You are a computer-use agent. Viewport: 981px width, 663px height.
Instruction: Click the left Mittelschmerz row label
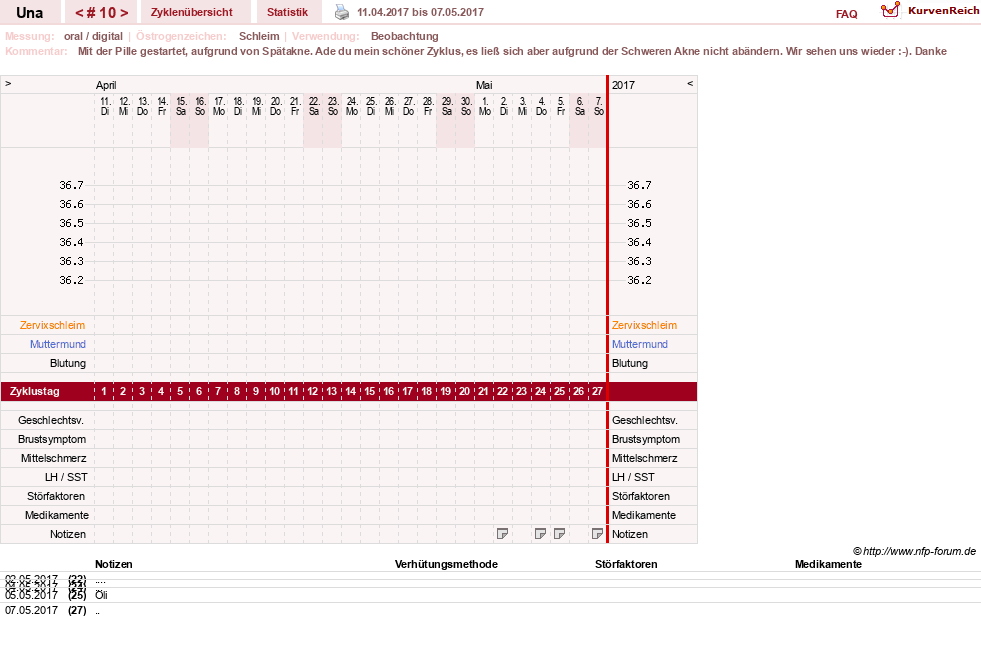53,458
